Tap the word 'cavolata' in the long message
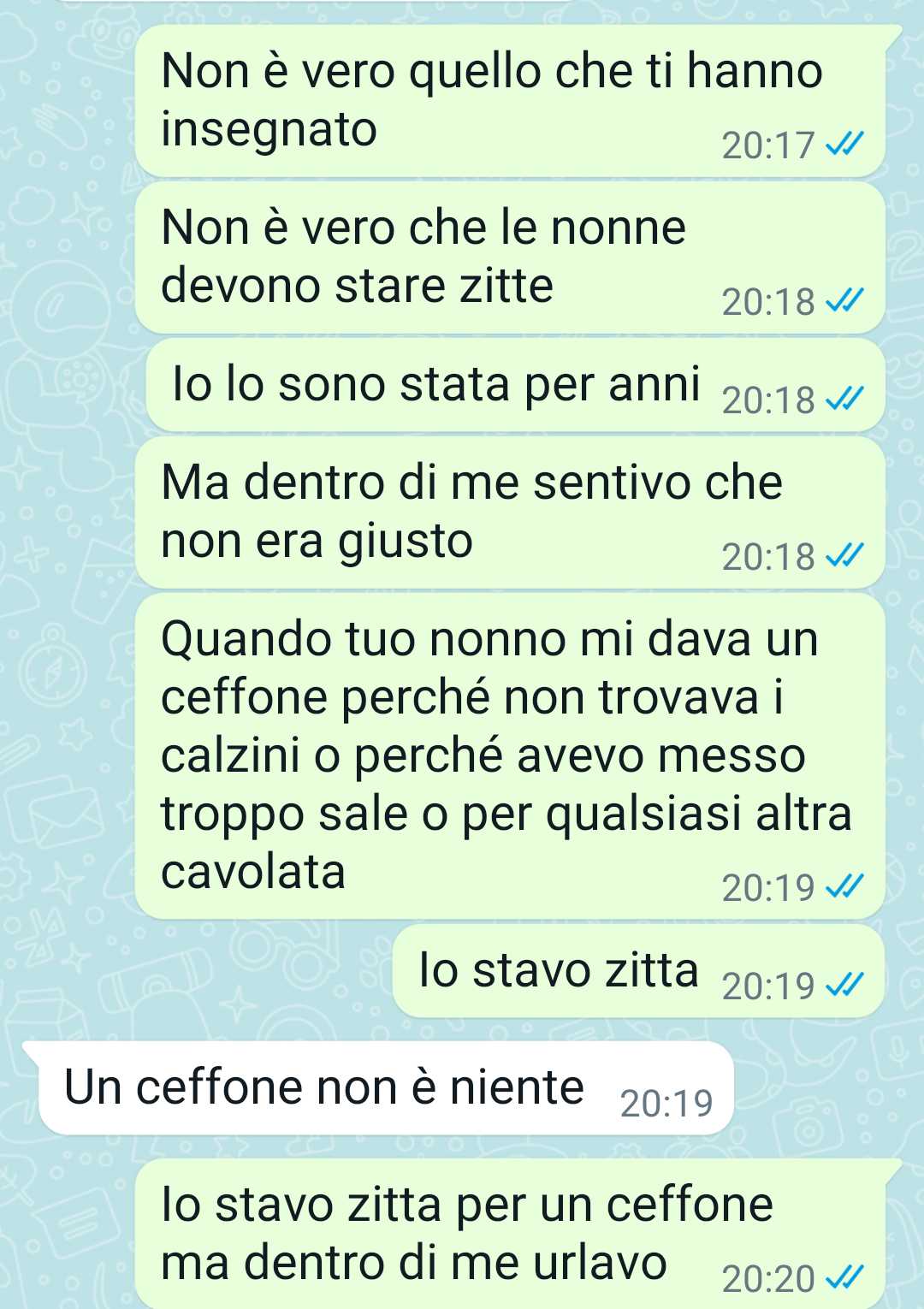This screenshot has height=1309, width=924. pos(253,872)
